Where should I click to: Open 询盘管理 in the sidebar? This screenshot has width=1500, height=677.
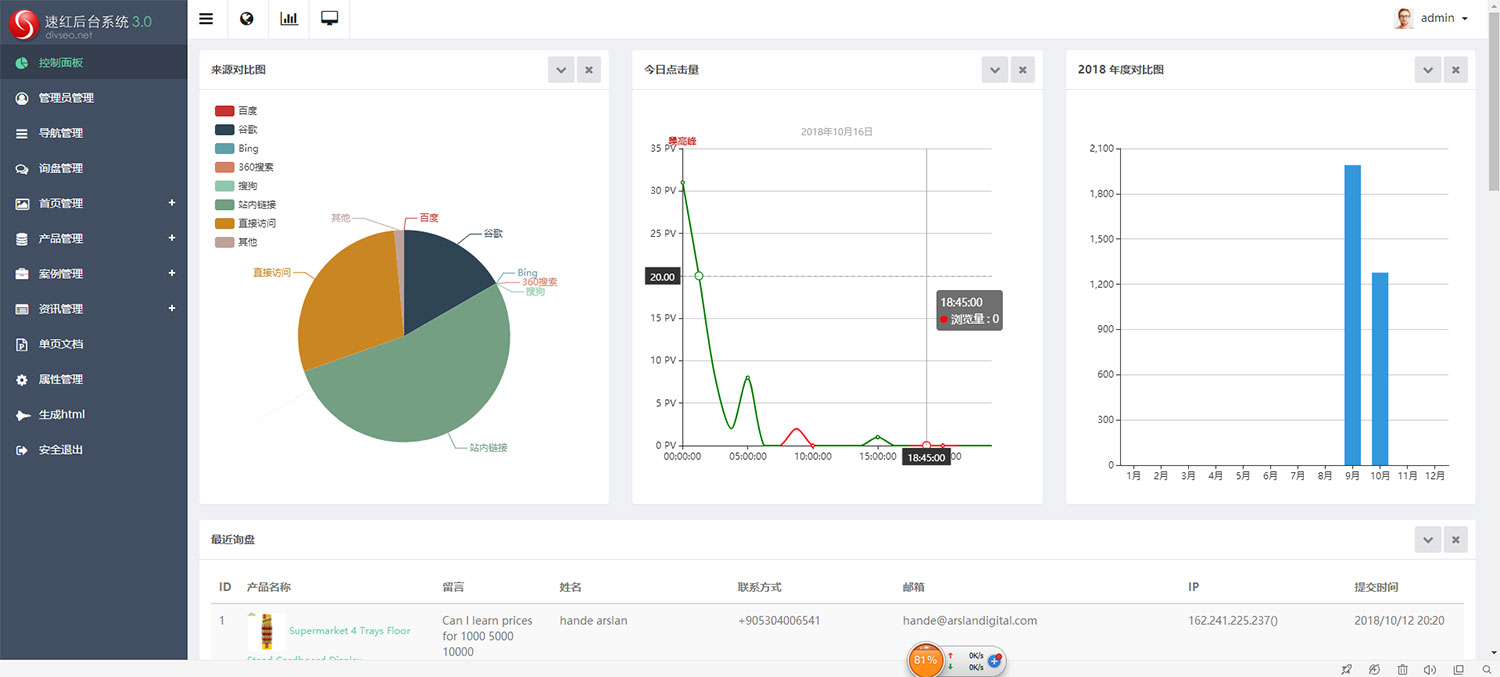tap(61, 169)
